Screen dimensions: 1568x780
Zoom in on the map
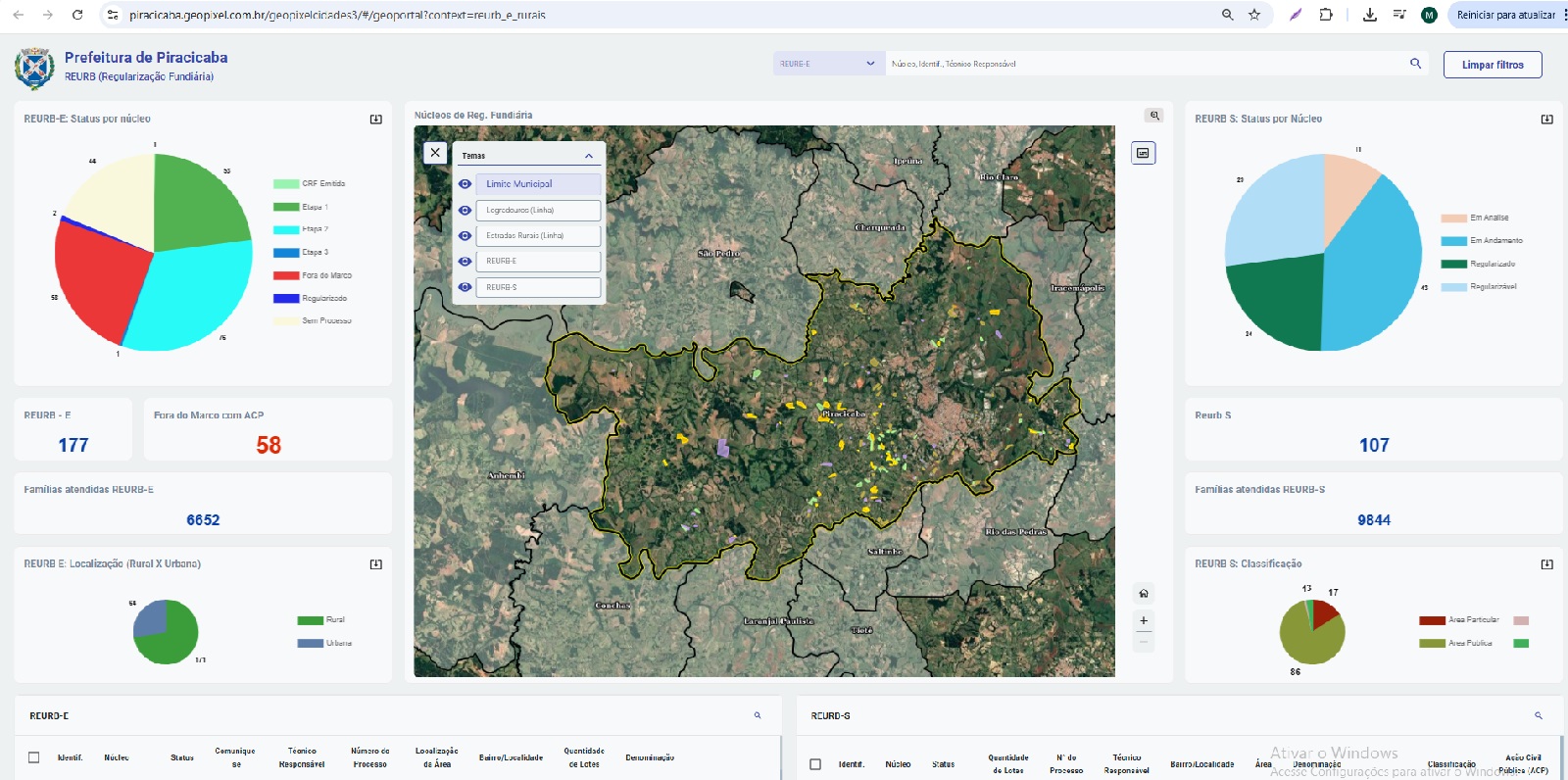pyautogui.click(x=1143, y=620)
